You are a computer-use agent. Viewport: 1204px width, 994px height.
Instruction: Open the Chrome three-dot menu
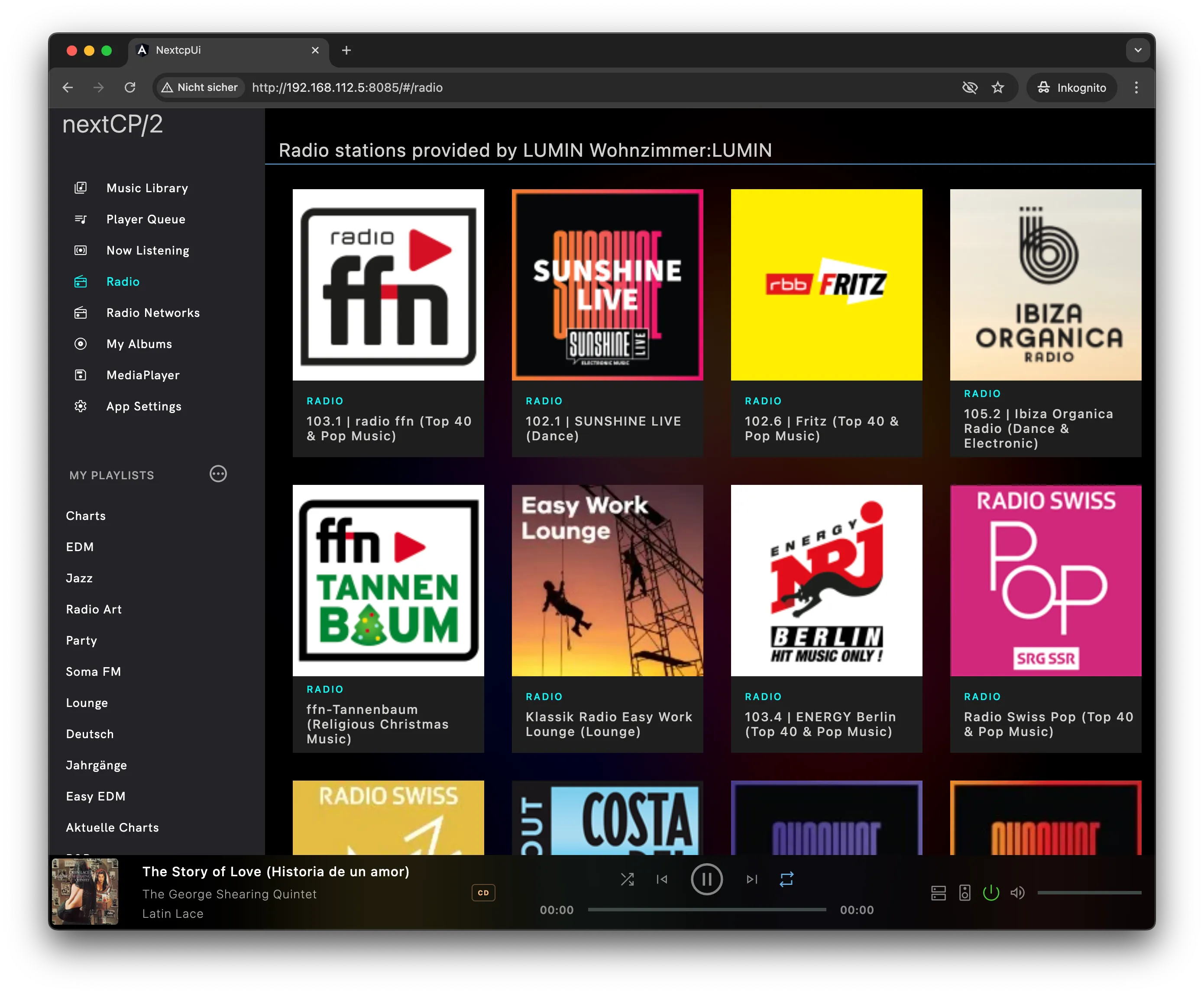(x=1136, y=87)
